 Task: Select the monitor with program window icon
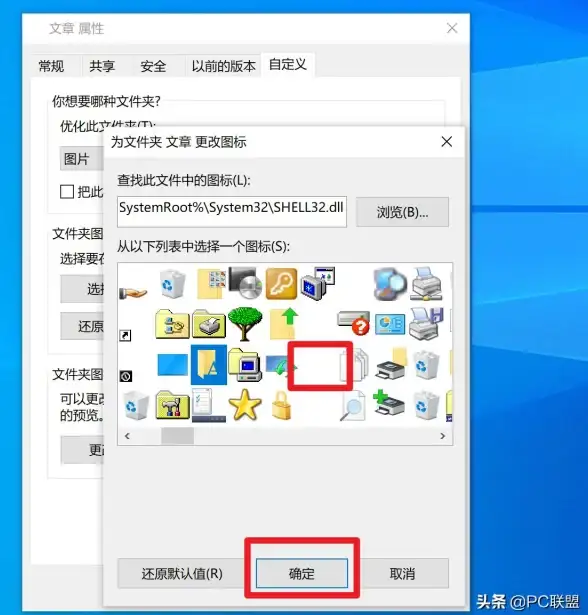tap(317, 284)
